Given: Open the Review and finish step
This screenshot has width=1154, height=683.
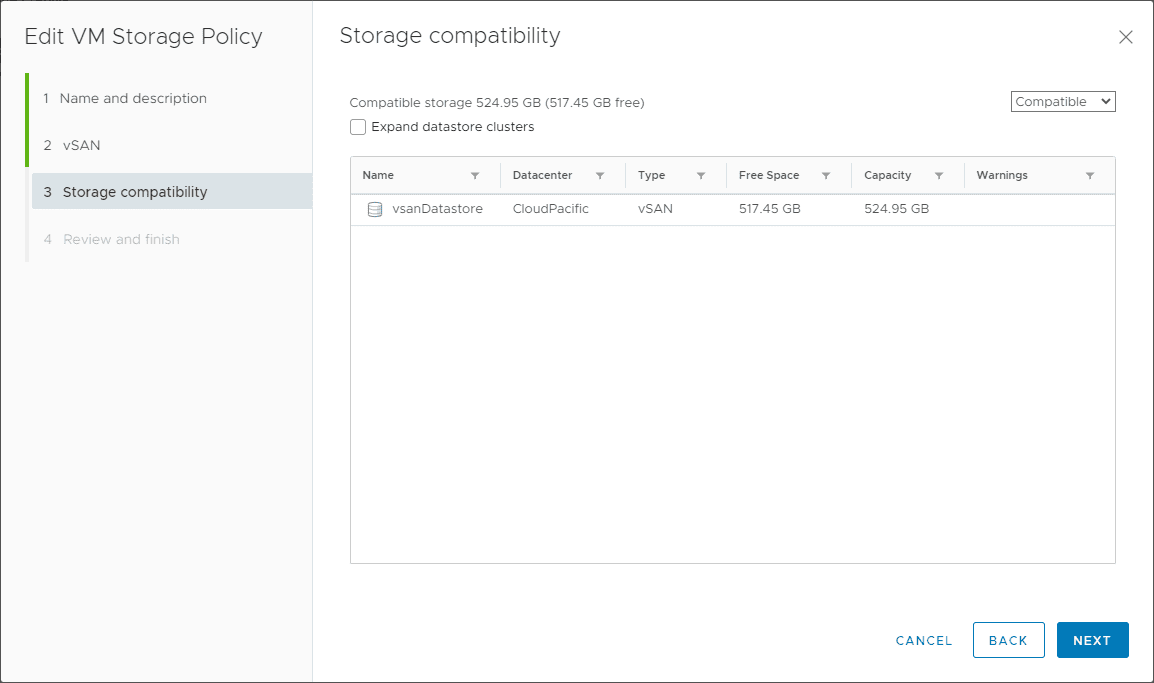Looking at the screenshot, I should (x=121, y=239).
